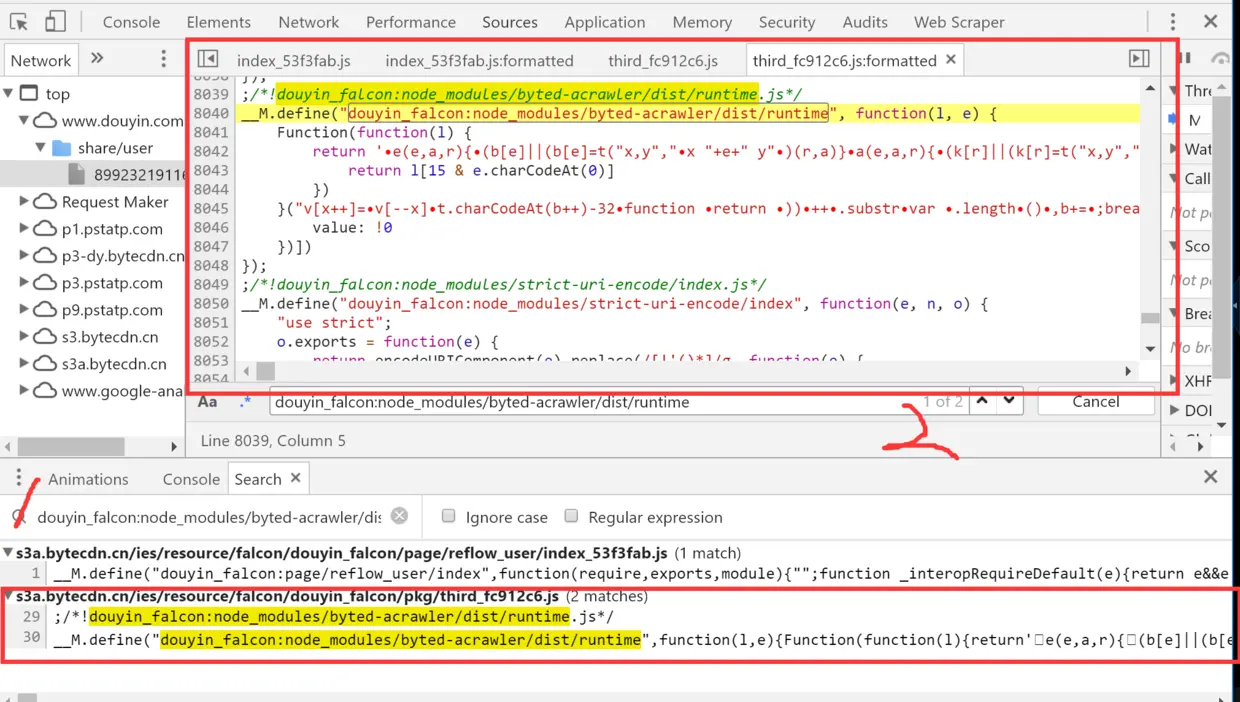Click the 89923219116 file icon
This screenshot has height=702, width=1240.
point(78,175)
